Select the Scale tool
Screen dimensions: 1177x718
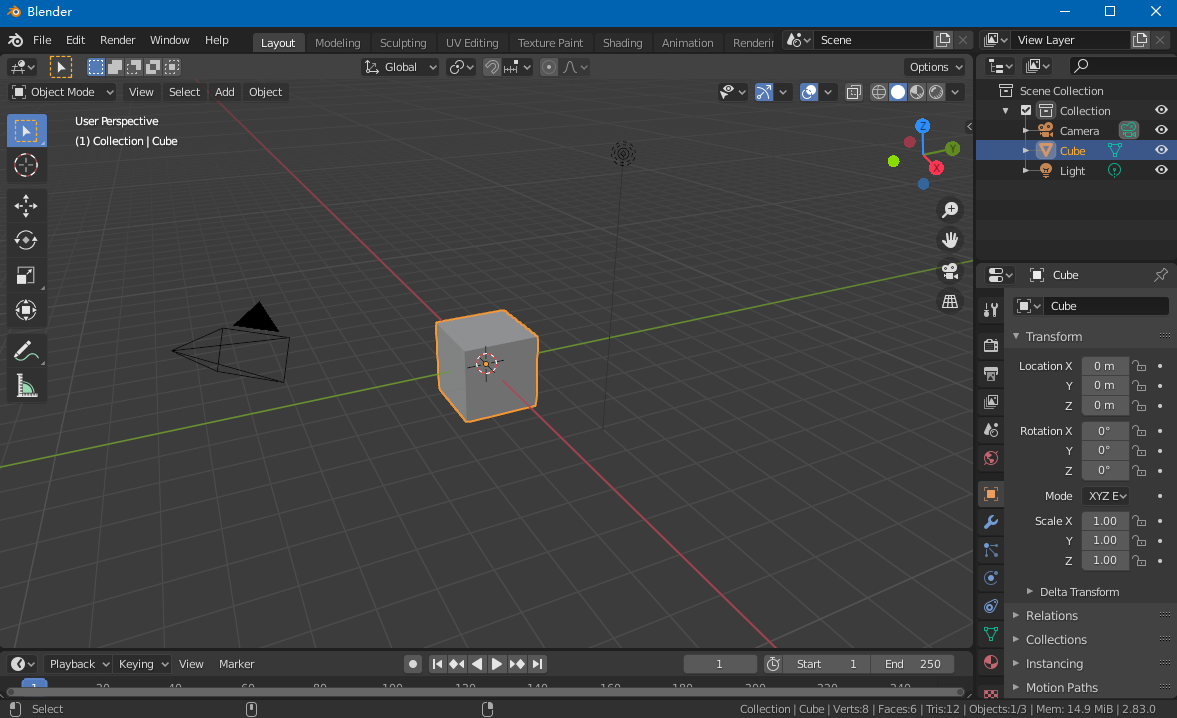[x=26, y=275]
